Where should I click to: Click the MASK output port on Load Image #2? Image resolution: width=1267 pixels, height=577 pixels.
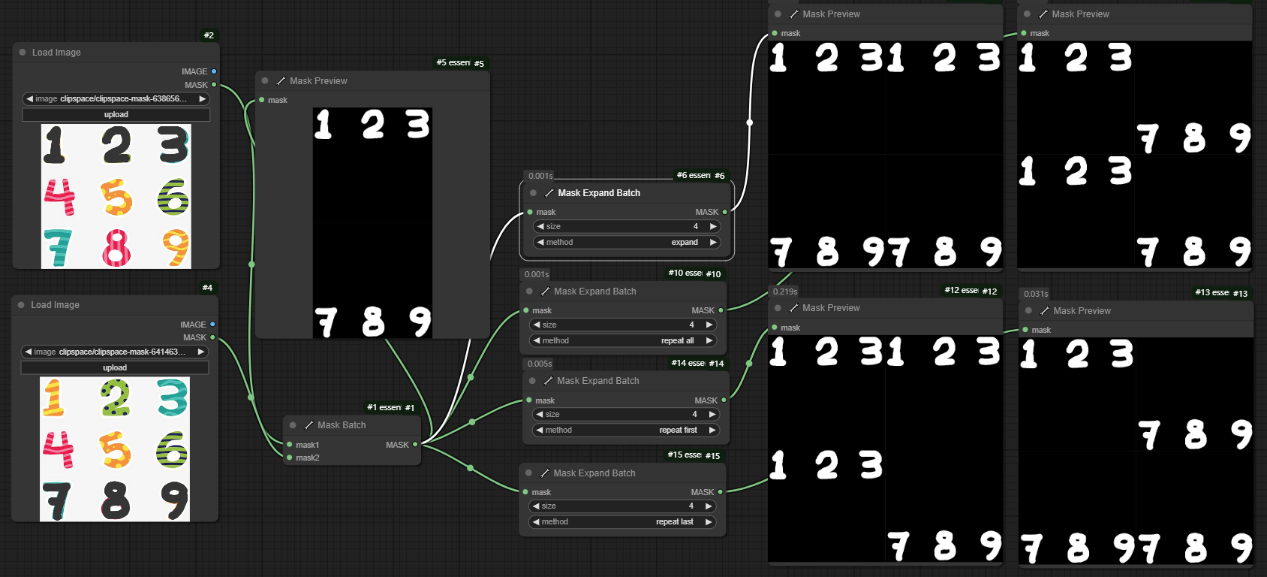tap(214, 85)
